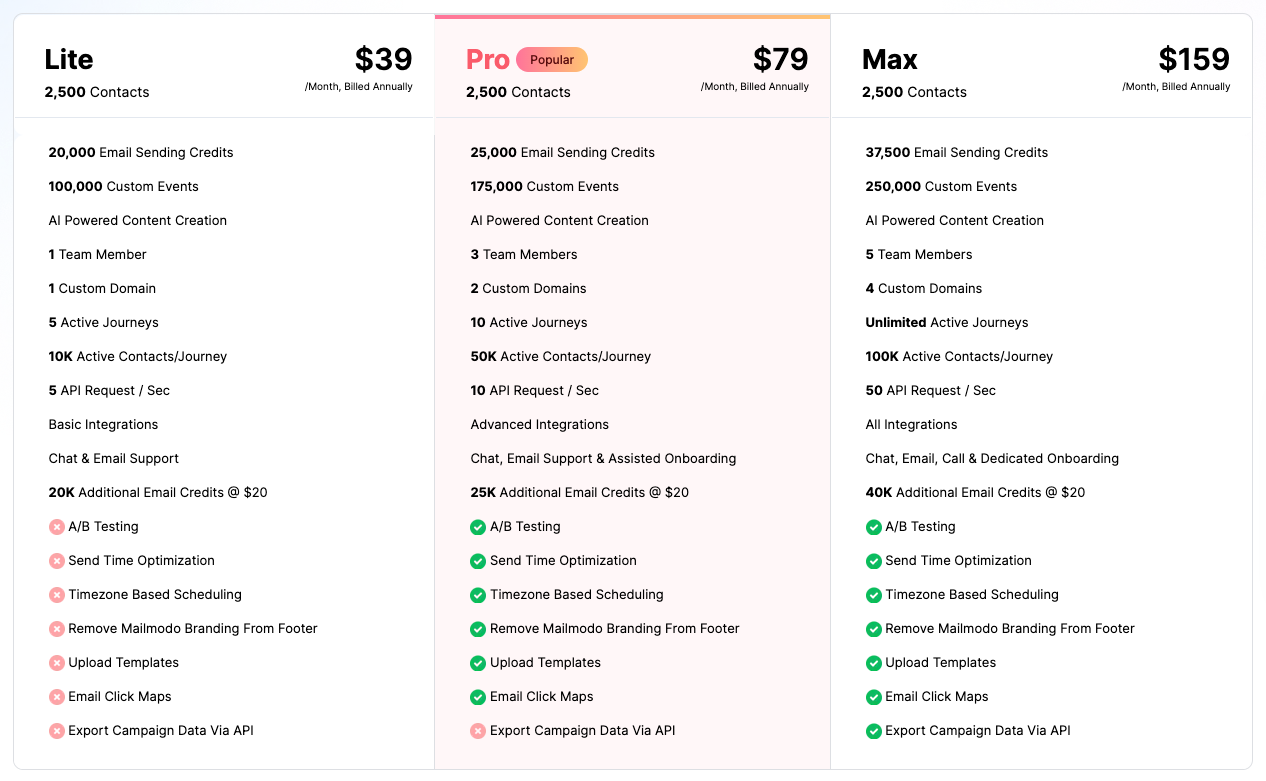Click Pro plan's Advanced Integrations text
The width and height of the screenshot is (1266, 781).
[x=539, y=425]
